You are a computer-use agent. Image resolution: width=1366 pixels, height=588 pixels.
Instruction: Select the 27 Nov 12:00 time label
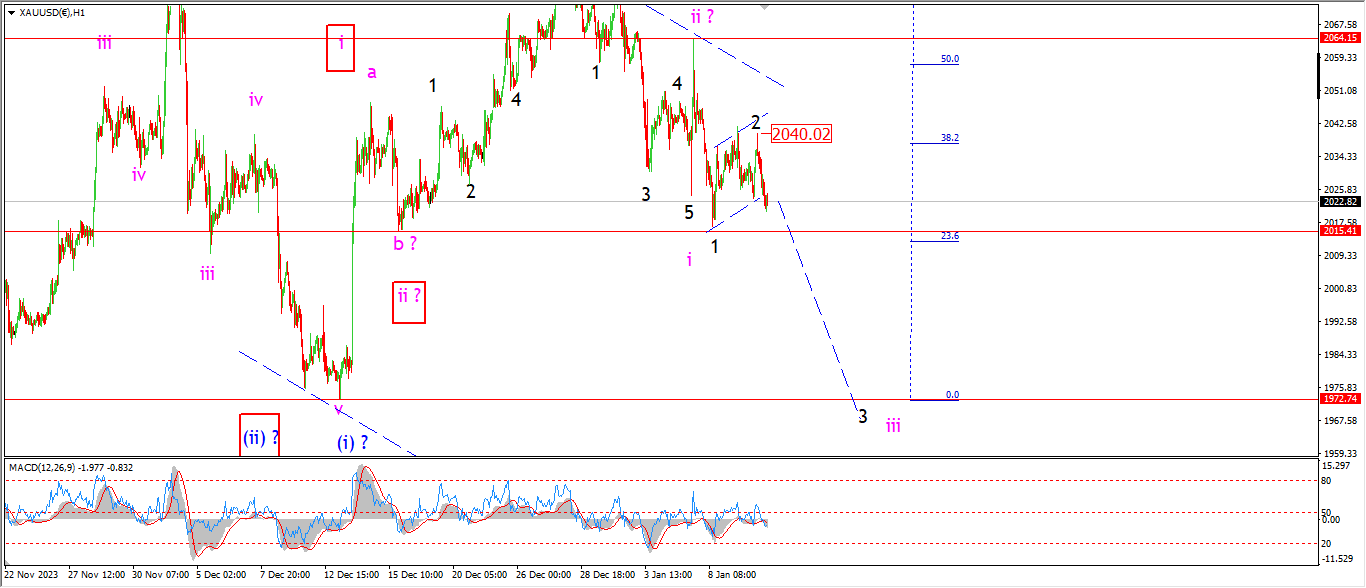tap(97, 575)
